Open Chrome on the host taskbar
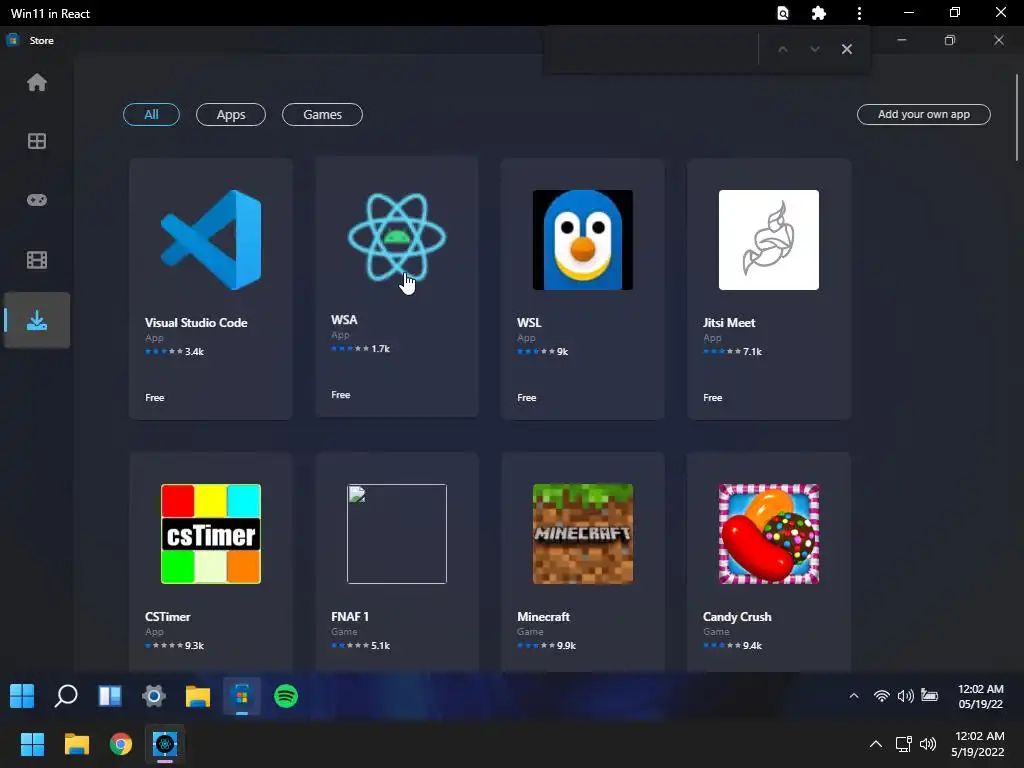Screen dimensions: 1024x768 [x=121, y=744]
